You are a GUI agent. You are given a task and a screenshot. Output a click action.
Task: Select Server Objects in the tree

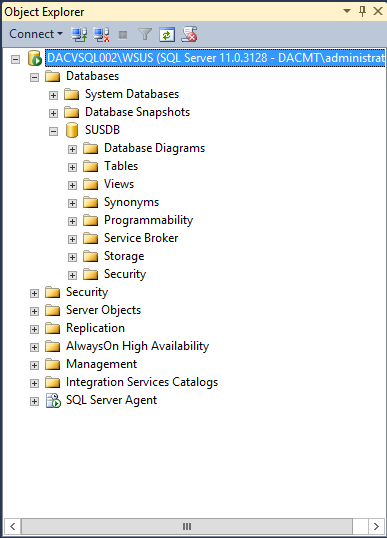coord(103,310)
